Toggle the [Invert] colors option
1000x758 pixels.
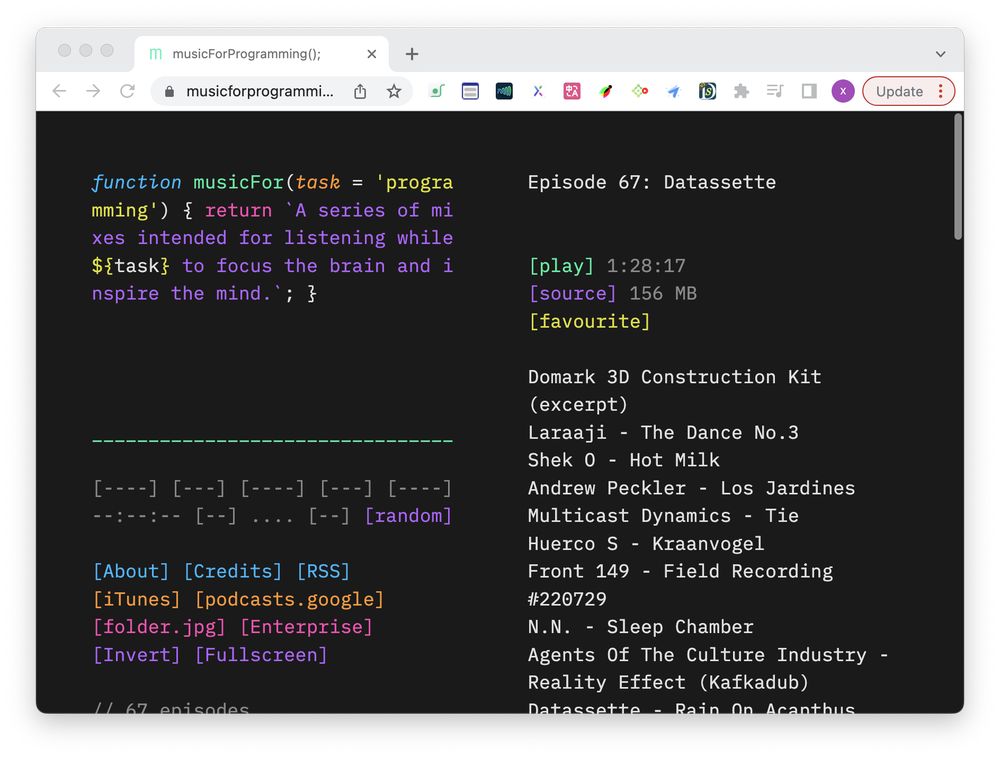click(136, 655)
